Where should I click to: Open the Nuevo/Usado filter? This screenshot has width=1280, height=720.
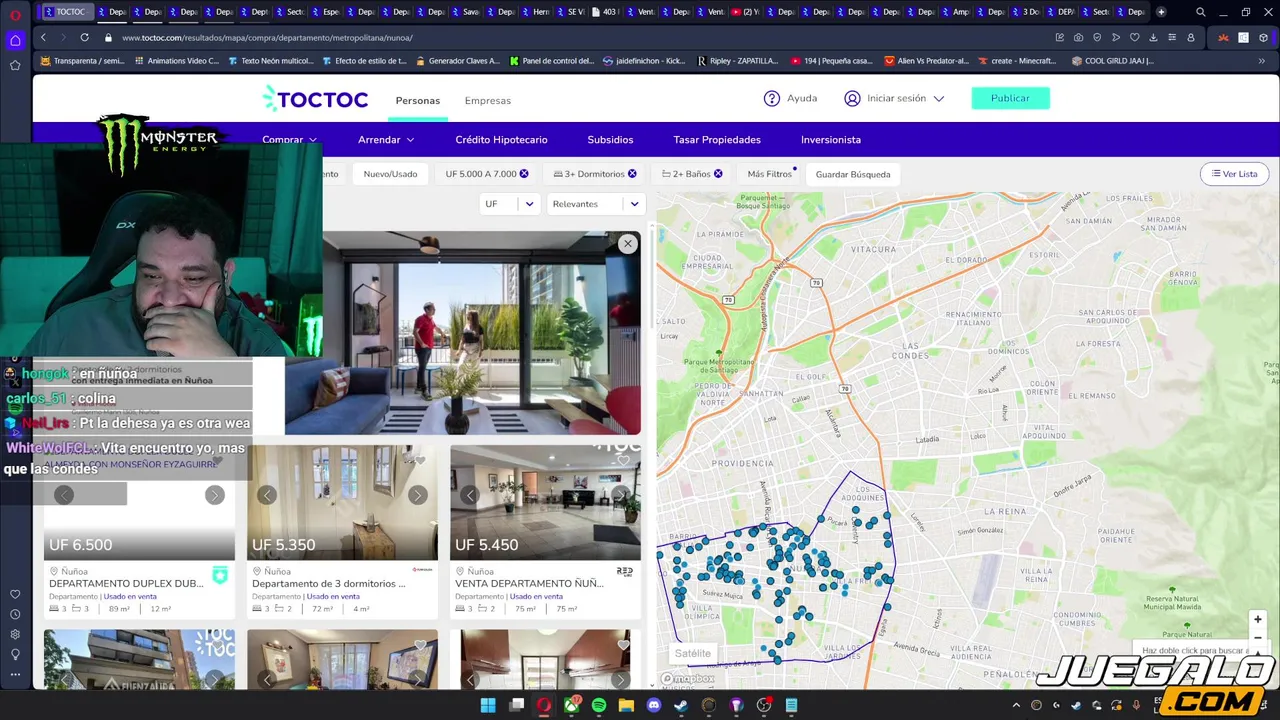pos(390,174)
